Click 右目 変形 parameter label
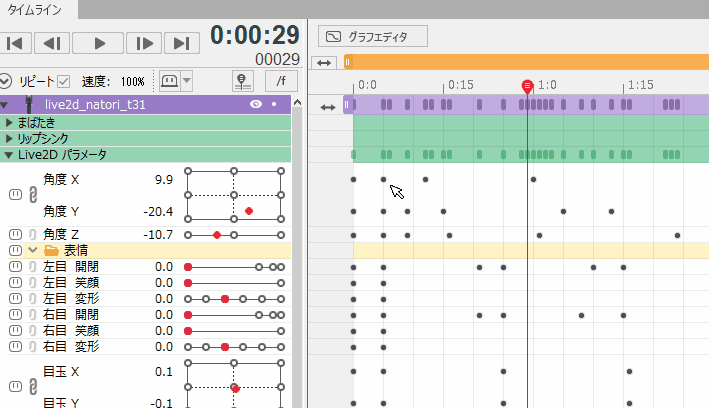The width and height of the screenshot is (709, 408). point(71,347)
